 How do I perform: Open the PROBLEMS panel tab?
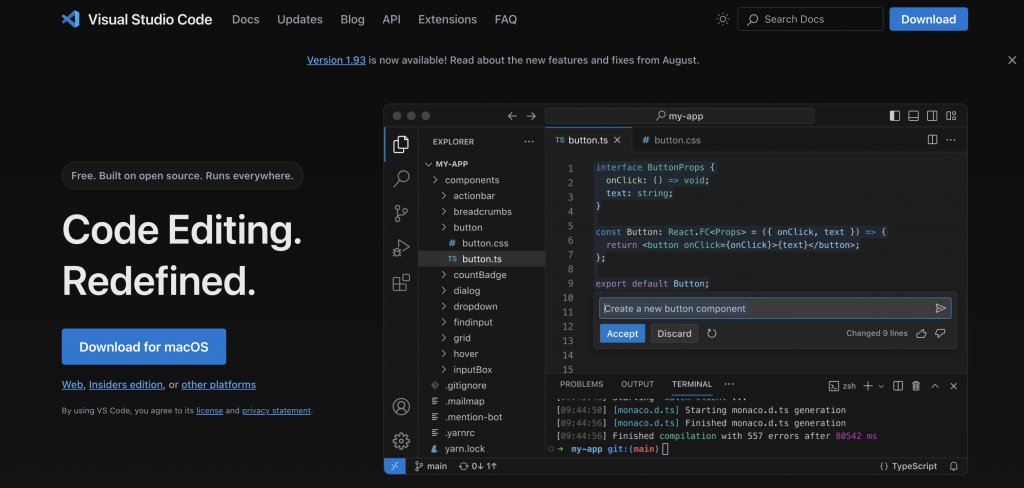tap(581, 384)
